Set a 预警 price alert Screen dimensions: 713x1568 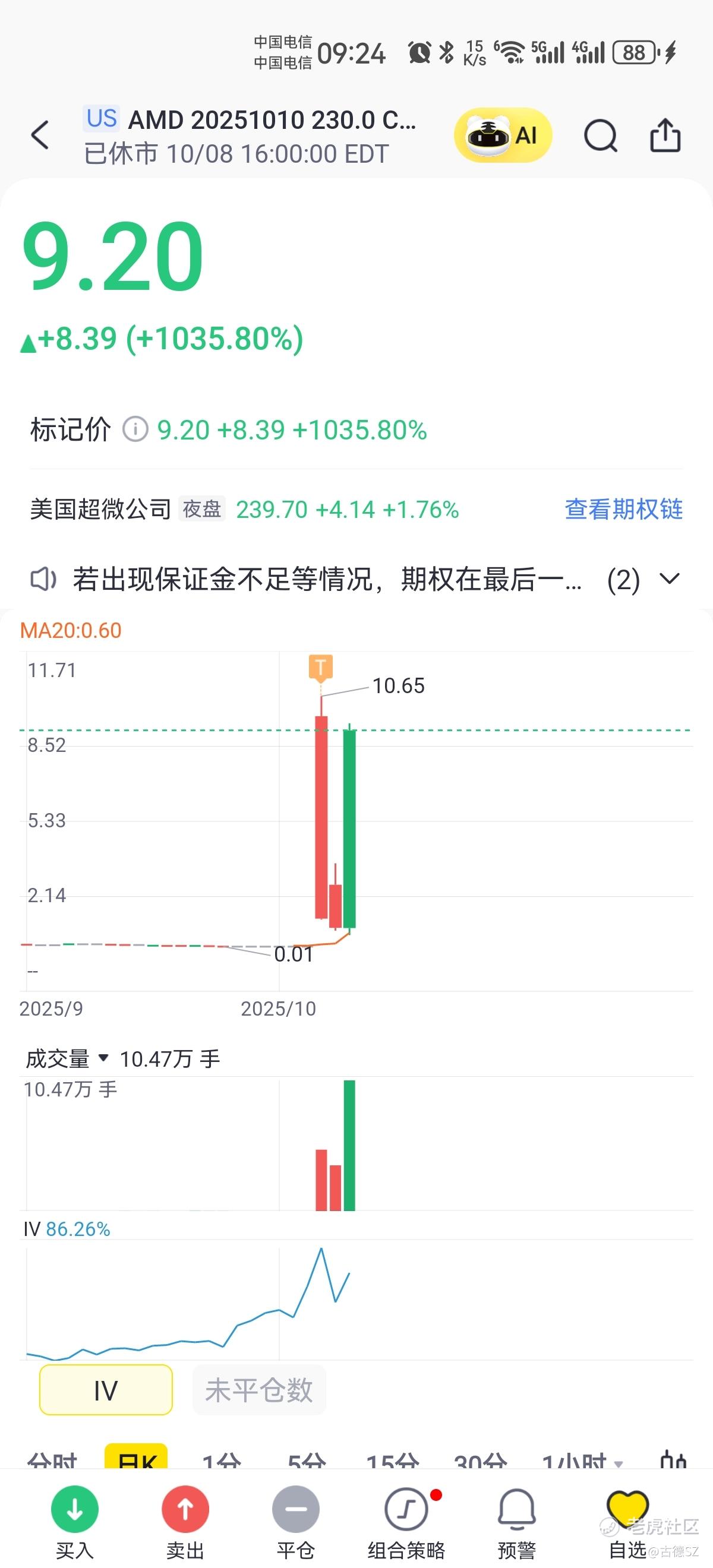[x=516, y=1509]
